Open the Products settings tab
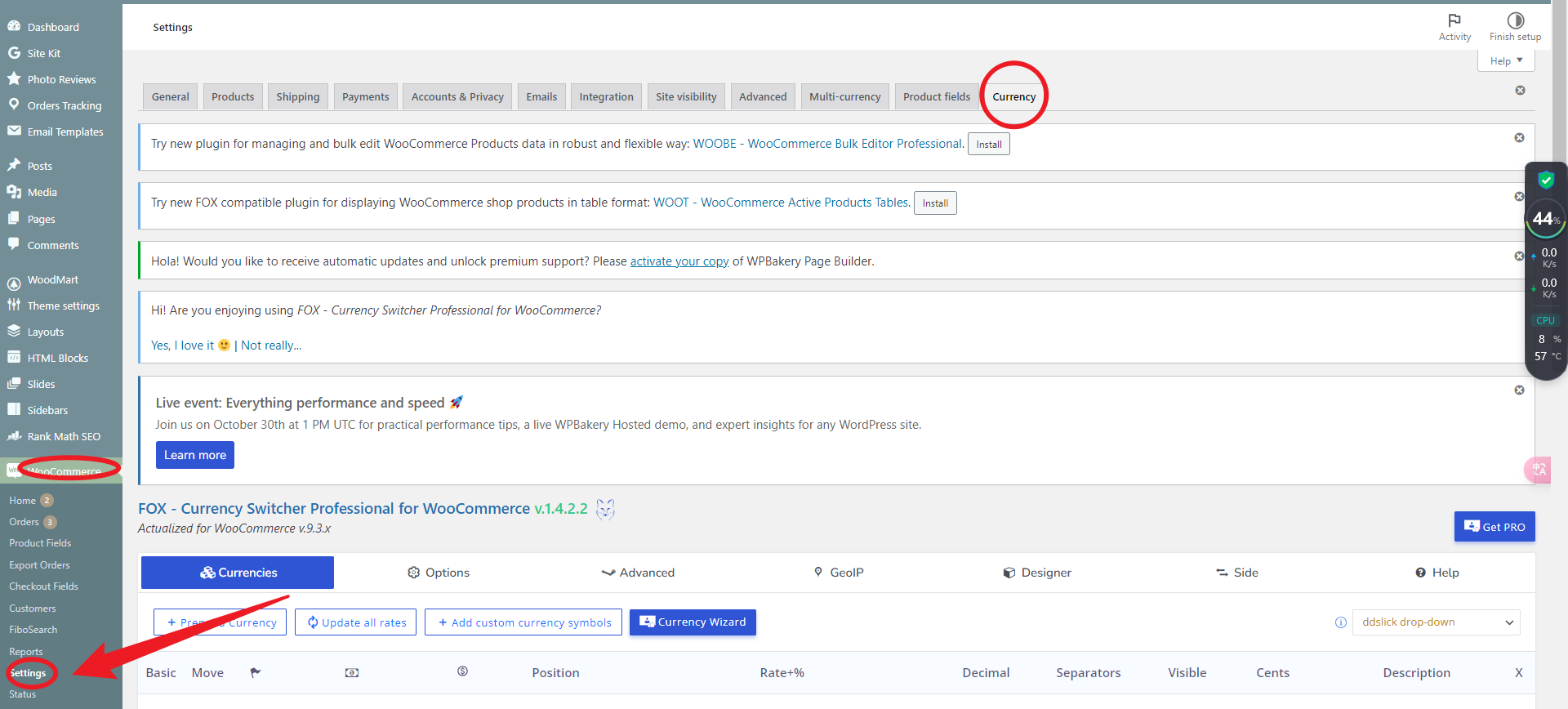1568x709 pixels. pos(233,96)
